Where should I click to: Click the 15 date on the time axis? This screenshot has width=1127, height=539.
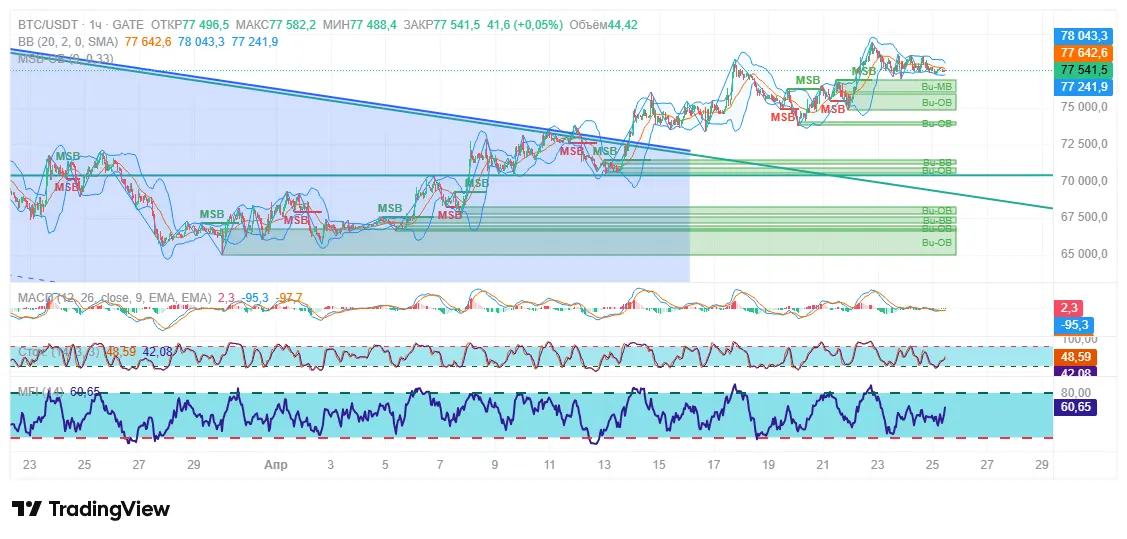point(659,464)
